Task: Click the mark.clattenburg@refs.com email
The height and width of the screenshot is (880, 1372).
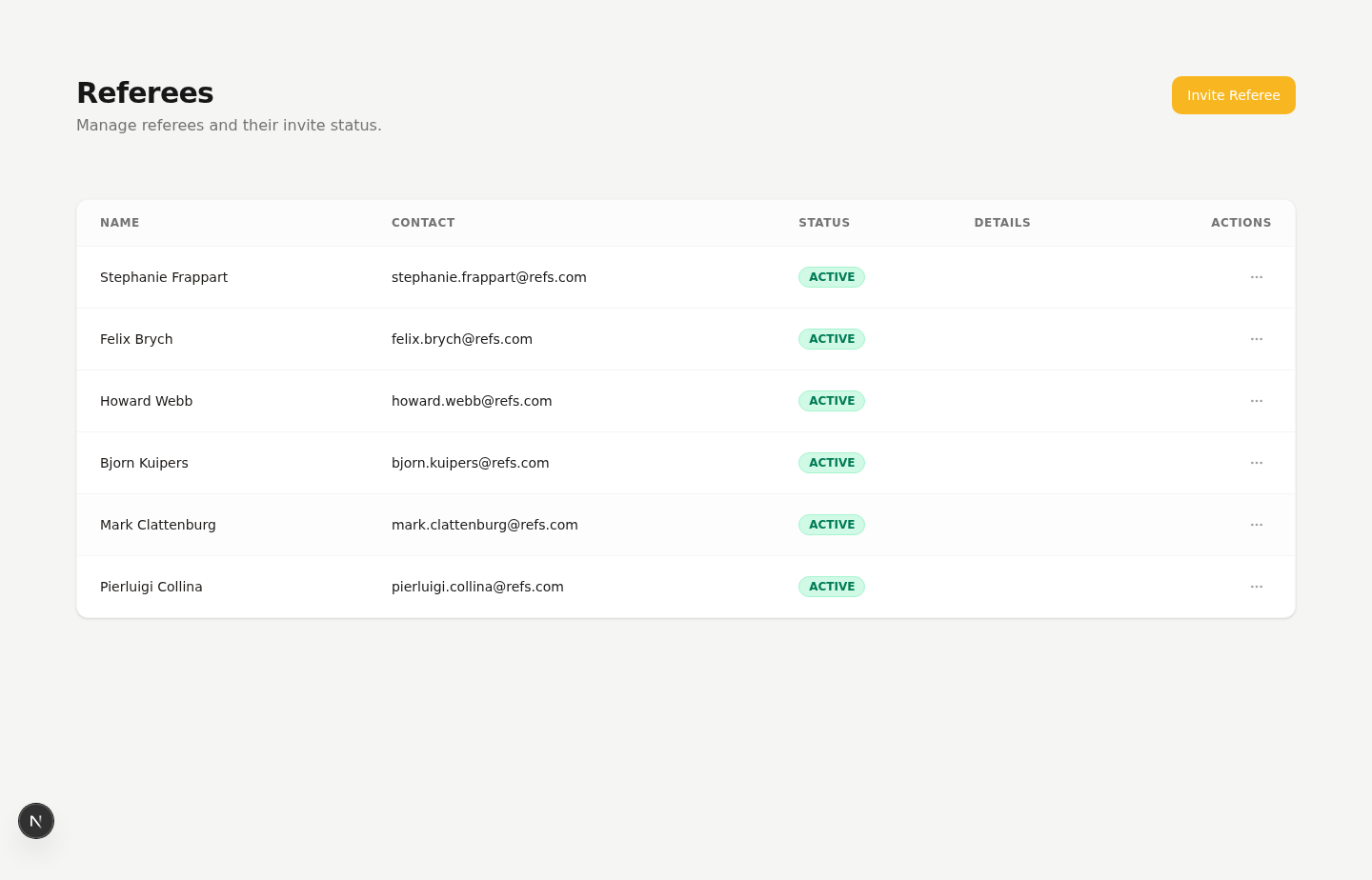Action: 485,525
